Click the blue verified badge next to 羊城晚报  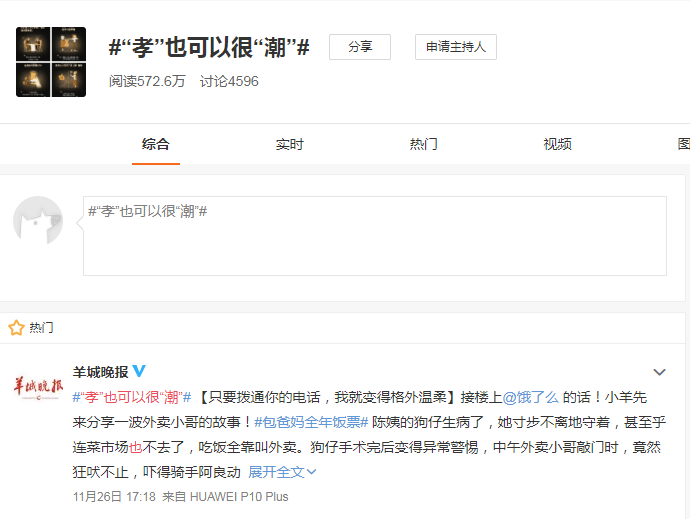140,372
